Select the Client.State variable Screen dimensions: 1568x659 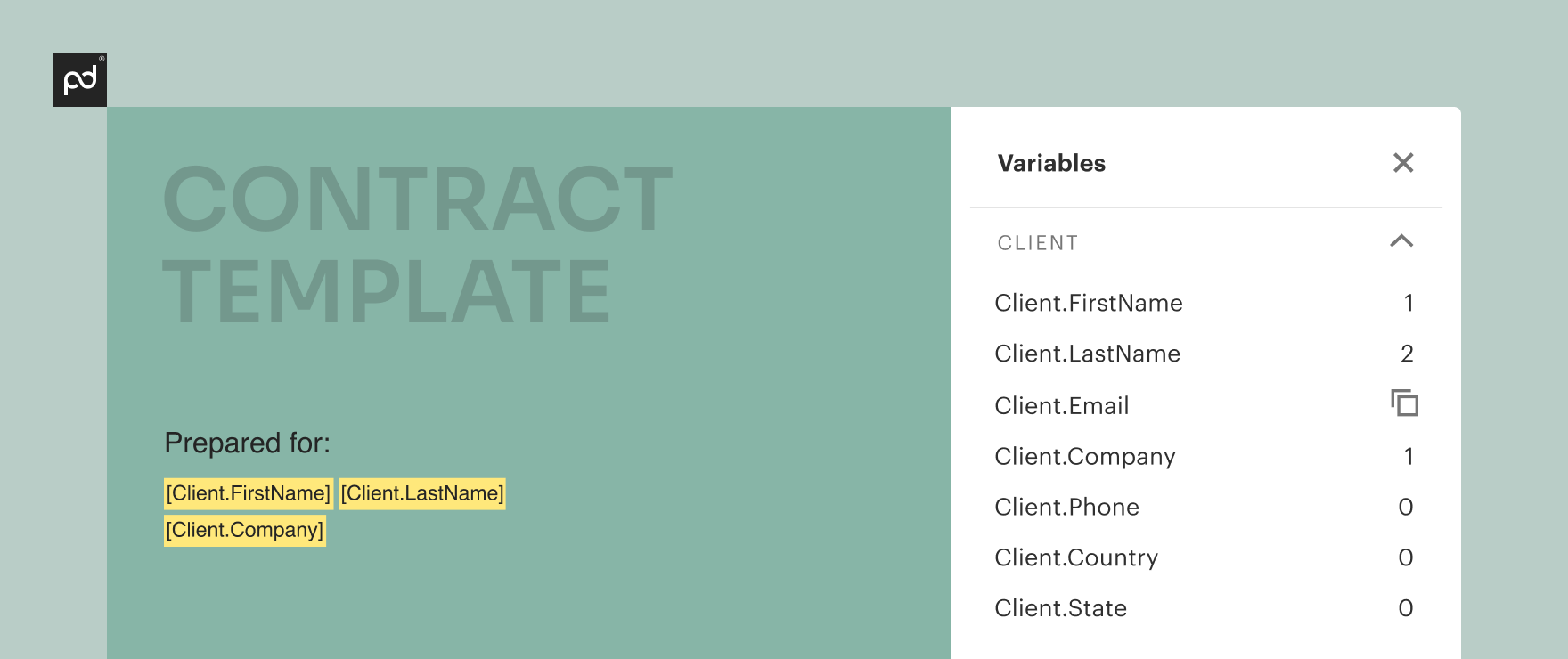pos(1205,608)
